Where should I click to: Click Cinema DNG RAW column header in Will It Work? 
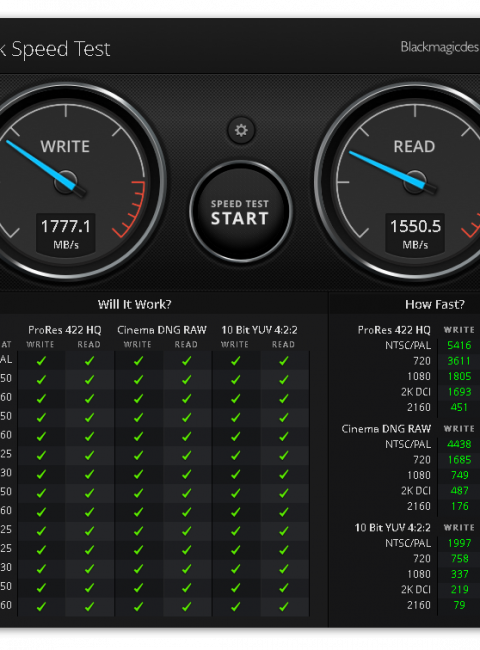click(162, 330)
